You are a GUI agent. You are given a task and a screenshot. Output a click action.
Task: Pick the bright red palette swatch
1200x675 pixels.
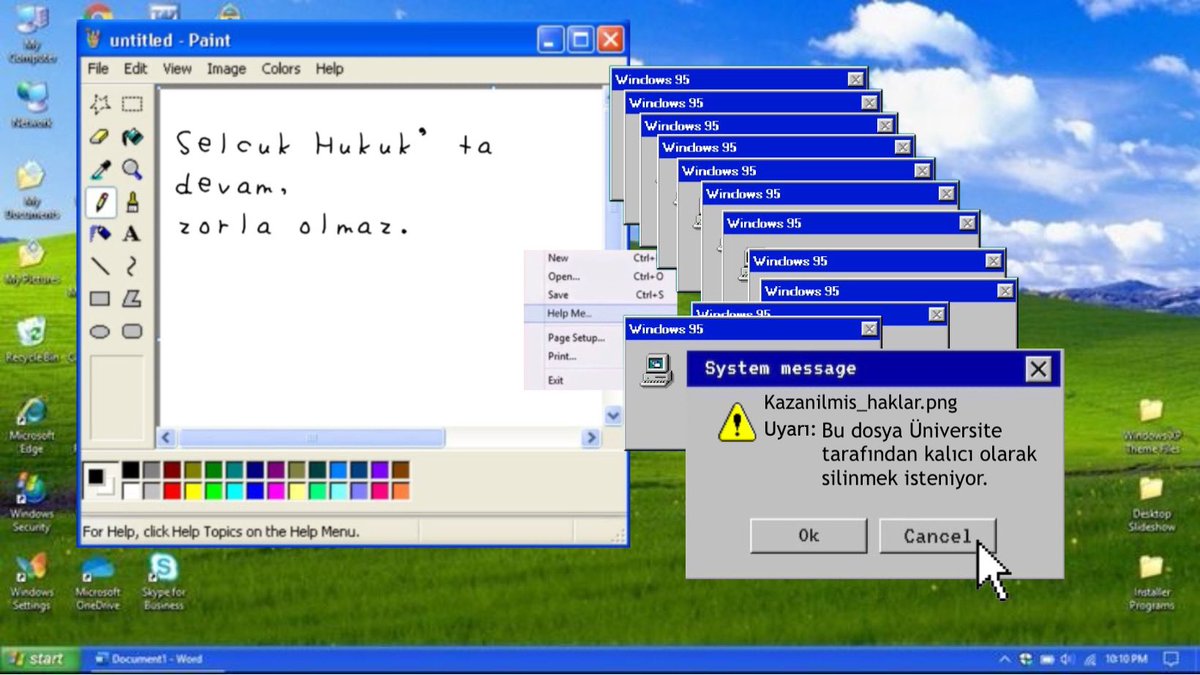172,491
